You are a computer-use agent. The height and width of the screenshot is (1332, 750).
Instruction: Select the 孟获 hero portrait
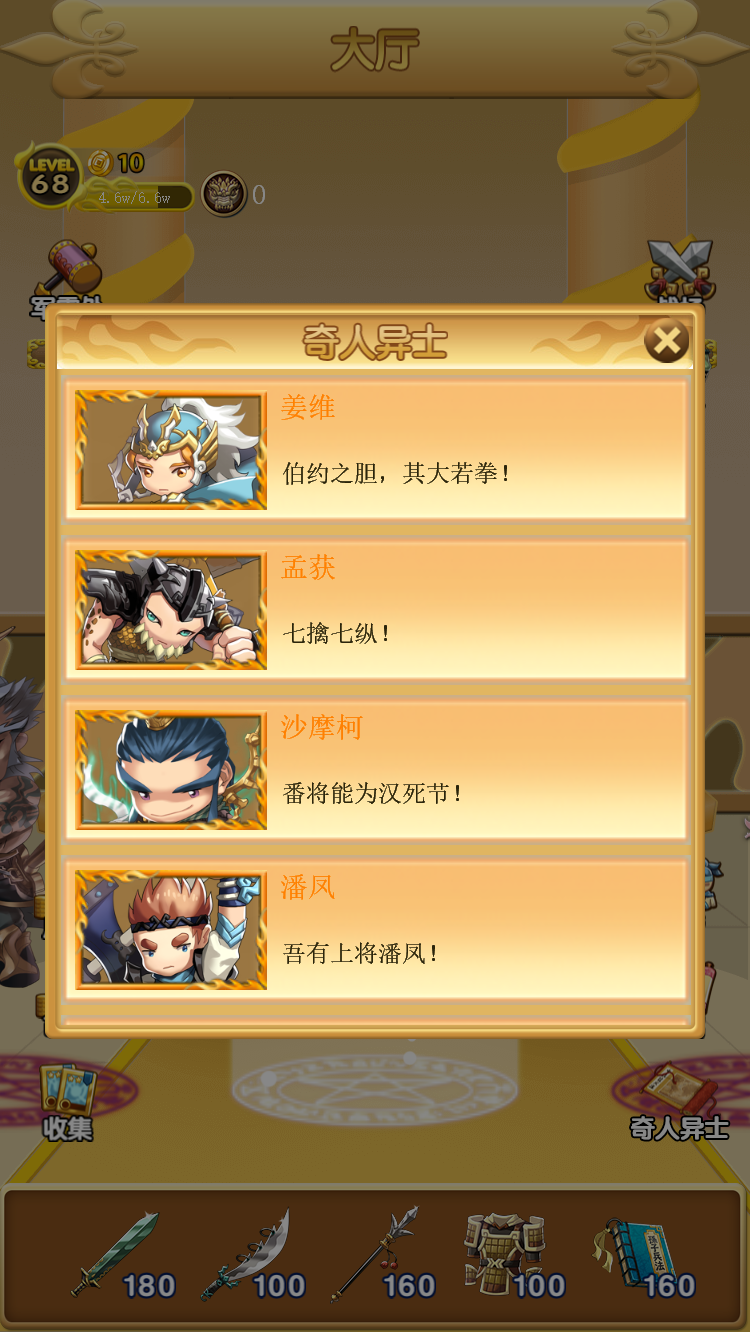click(171, 610)
